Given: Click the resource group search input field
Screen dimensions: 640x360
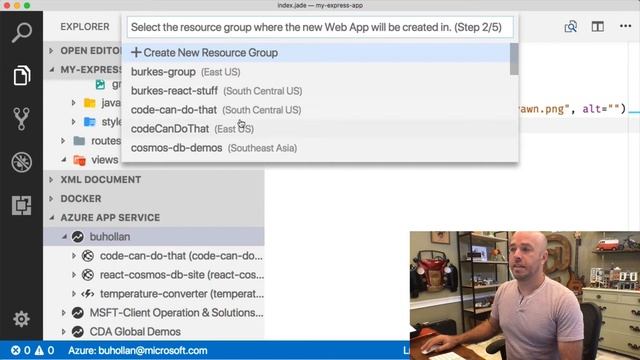Looking at the screenshot, I should [320, 27].
